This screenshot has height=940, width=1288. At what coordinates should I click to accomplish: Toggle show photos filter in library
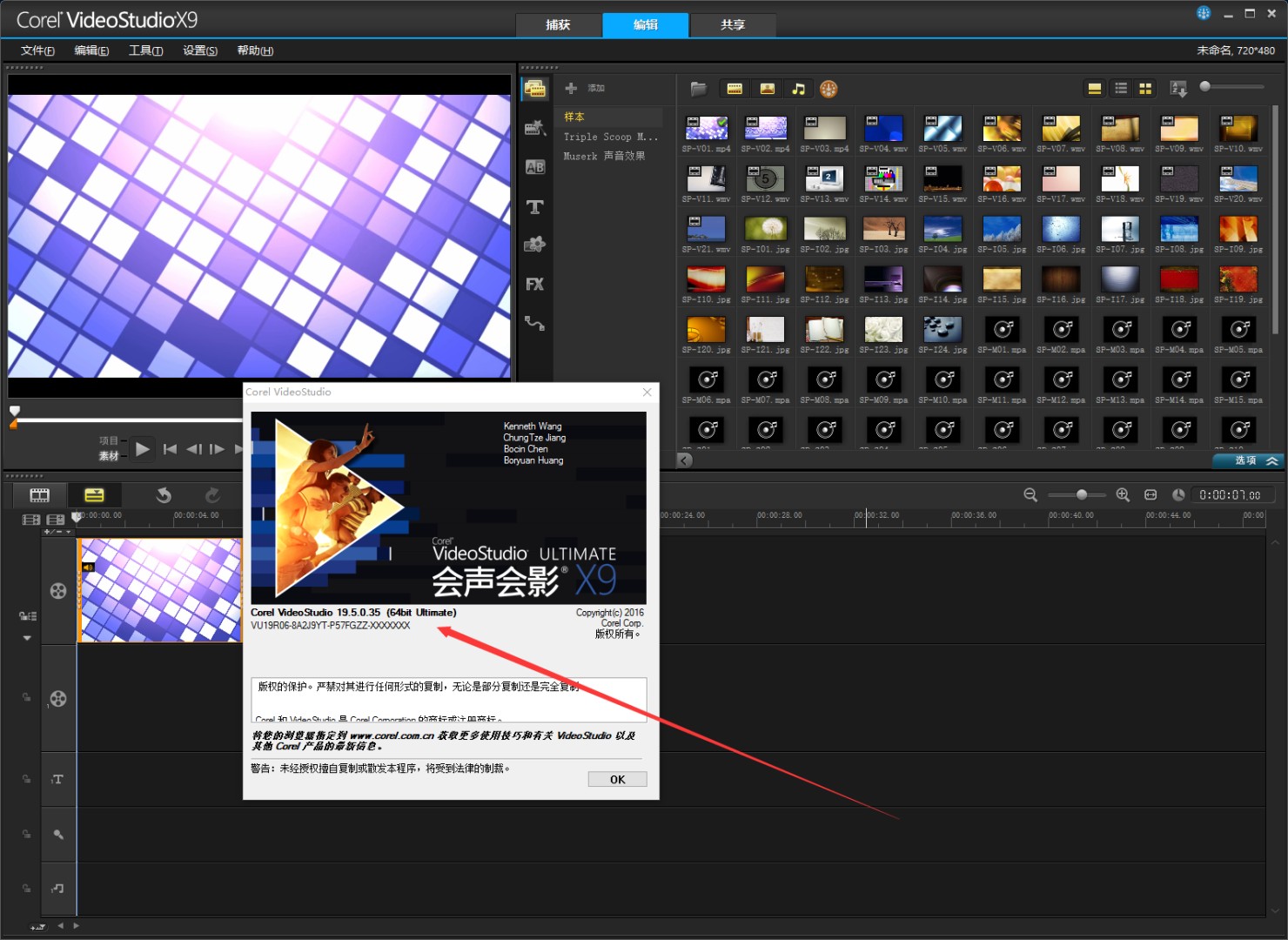coord(767,89)
